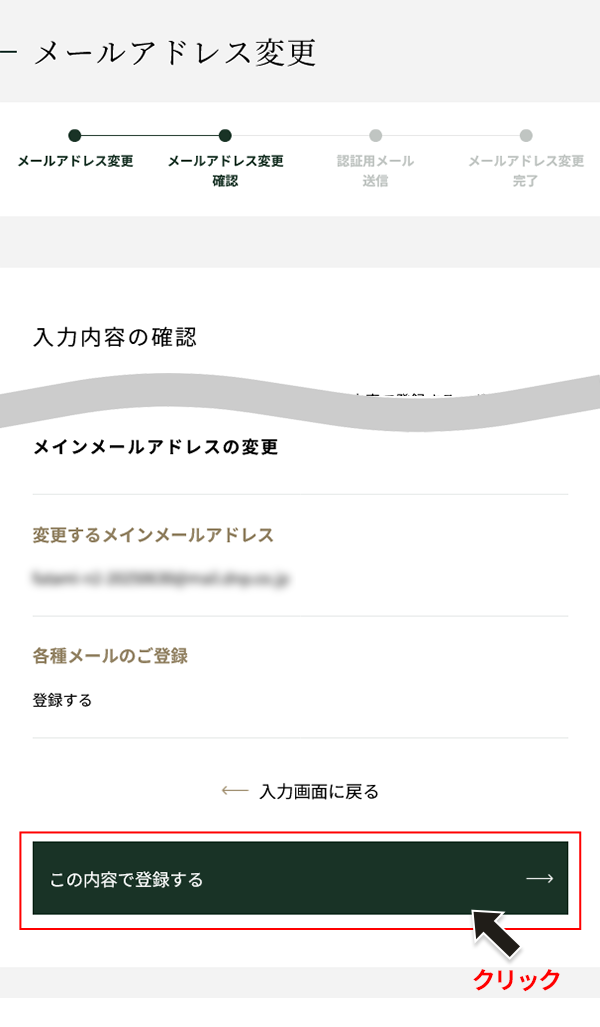Click the left arrow beside 入力画面に戻る
The width and height of the screenshot is (600, 1027).
[x=234, y=791]
